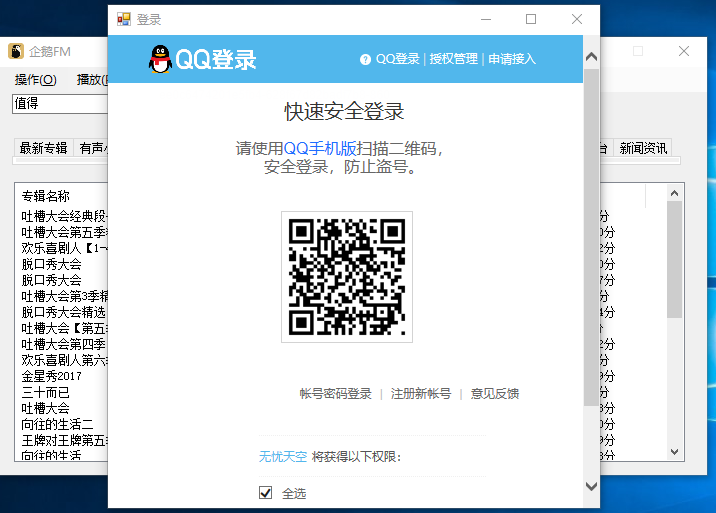Viewport: 716px width, 513px height.
Task: Open 意见反馈 link
Action: coord(495,393)
